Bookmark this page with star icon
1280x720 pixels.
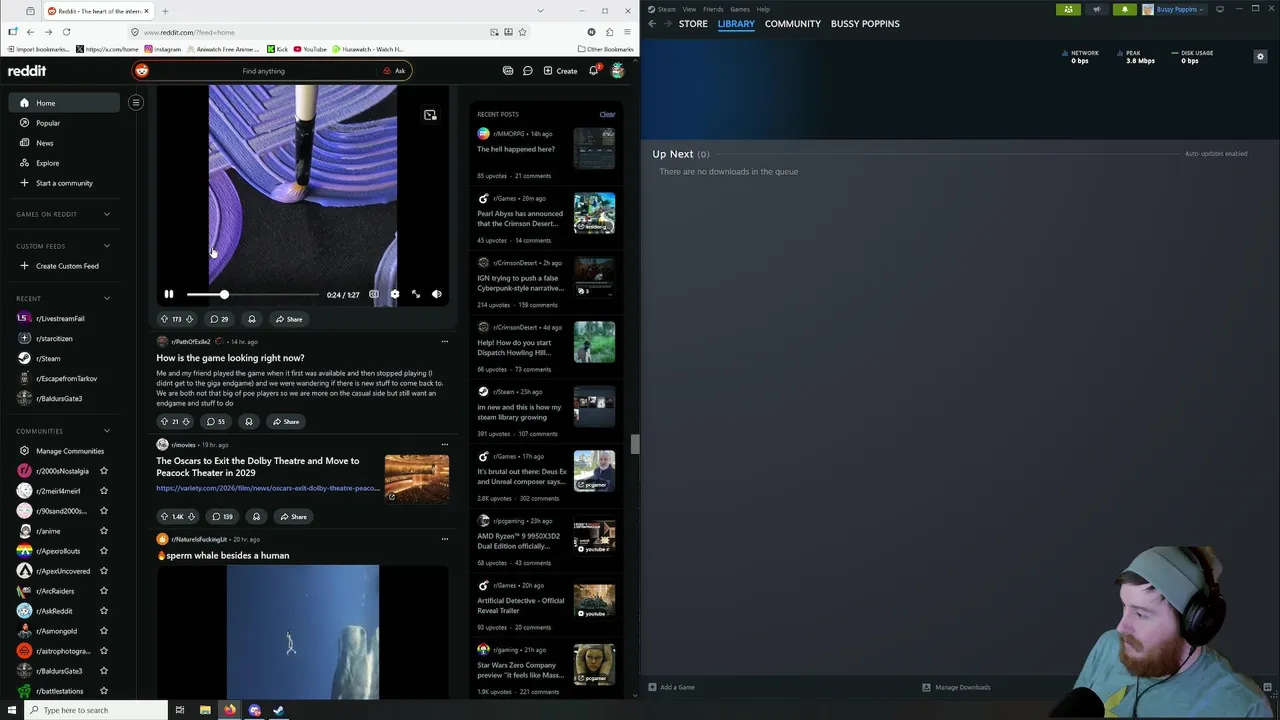coord(522,32)
